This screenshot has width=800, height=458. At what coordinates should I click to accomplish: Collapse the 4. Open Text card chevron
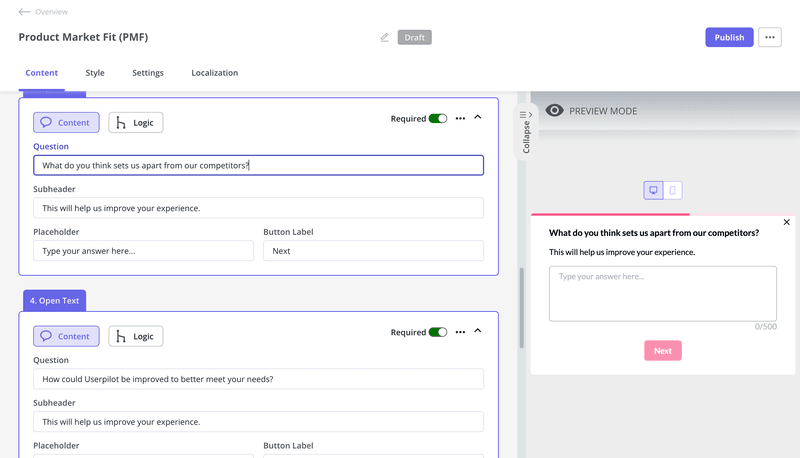(x=478, y=331)
